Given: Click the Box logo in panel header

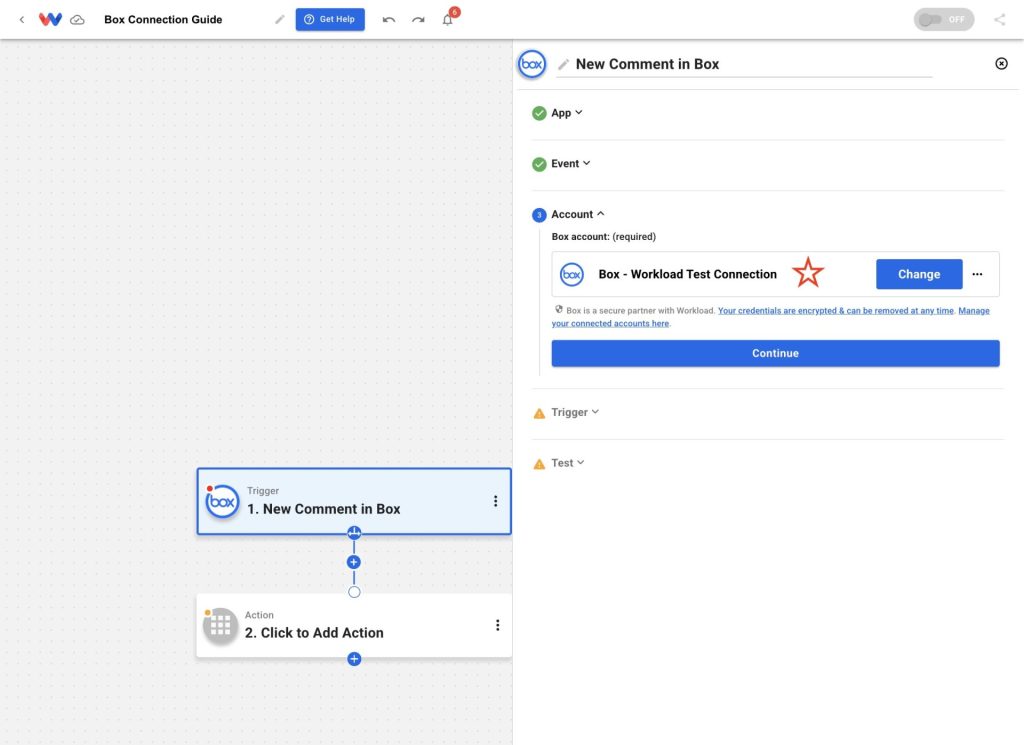Looking at the screenshot, I should coord(532,64).
